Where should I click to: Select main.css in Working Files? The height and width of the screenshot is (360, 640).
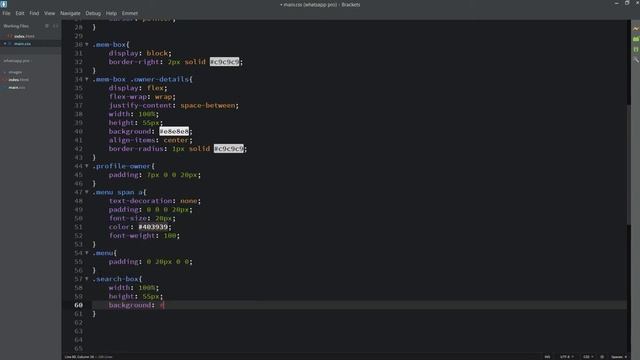pos(22,44)
